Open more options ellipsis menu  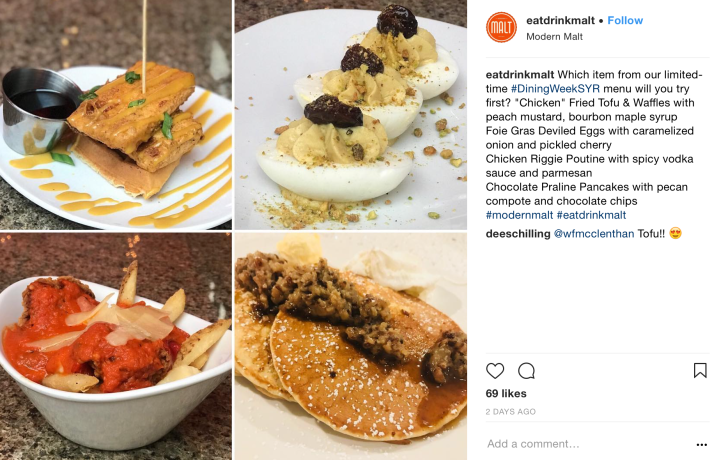701,444
